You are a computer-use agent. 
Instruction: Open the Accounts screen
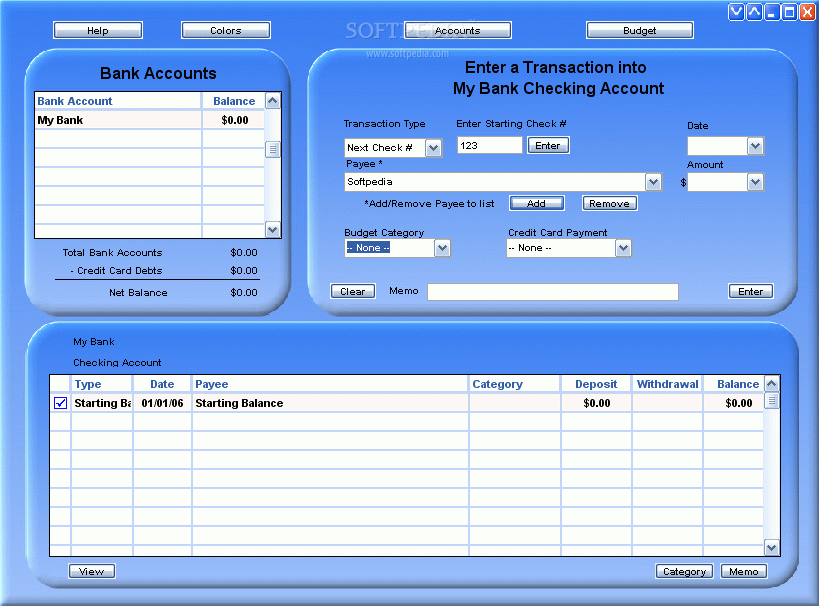point(458,30)
